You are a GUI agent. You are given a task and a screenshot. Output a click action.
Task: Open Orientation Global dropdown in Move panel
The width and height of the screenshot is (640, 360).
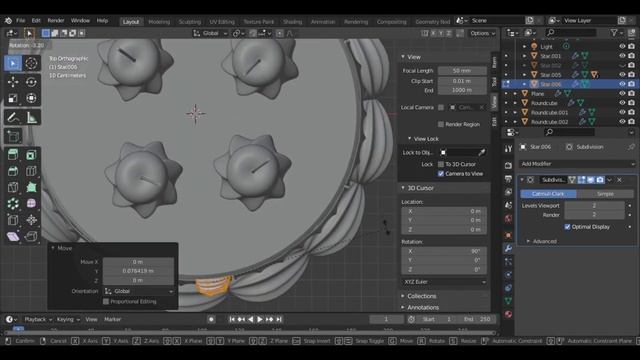pos(138,291)
